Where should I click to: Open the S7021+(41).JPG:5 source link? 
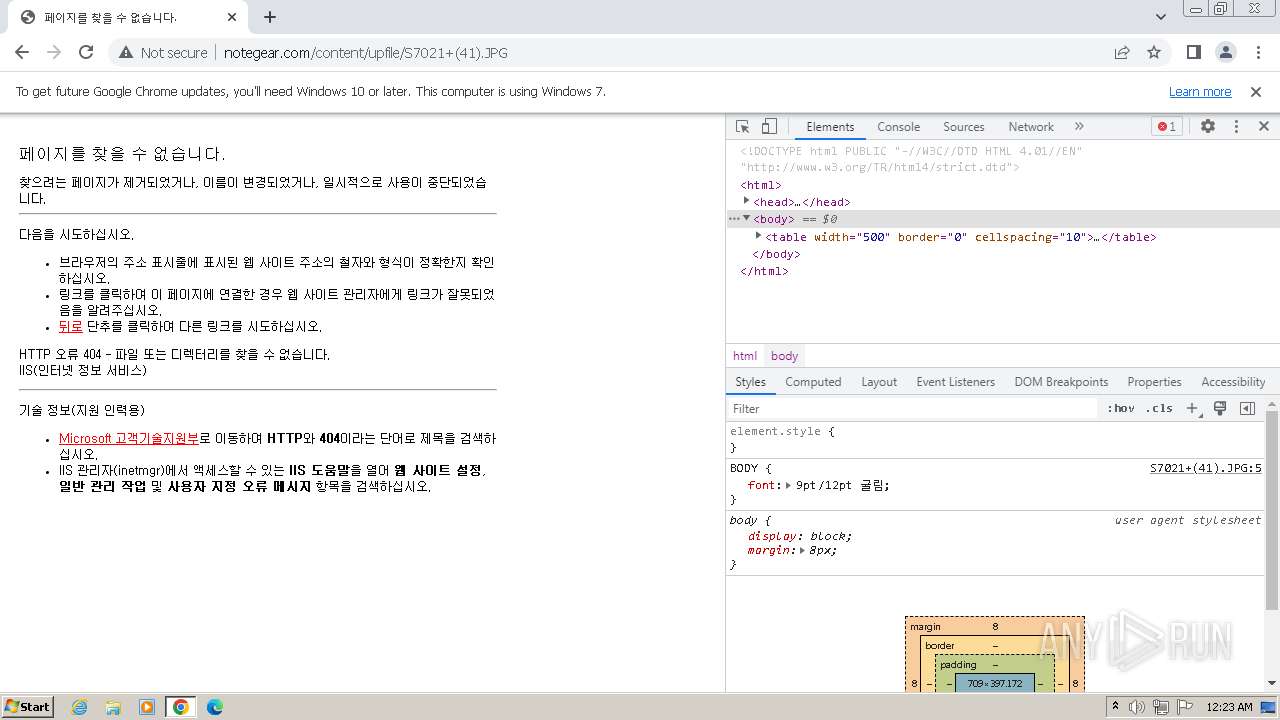point(1205,468)
